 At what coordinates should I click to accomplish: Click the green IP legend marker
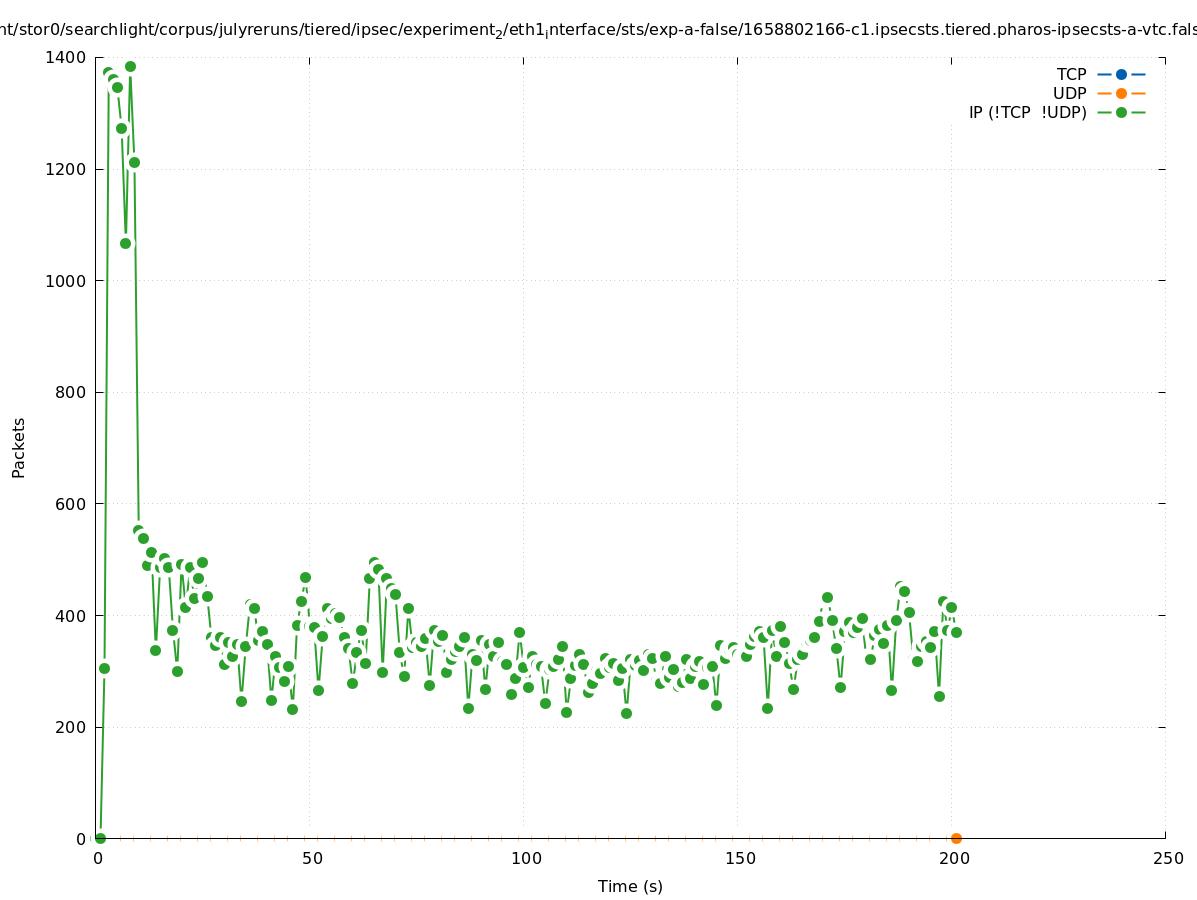point(1121,112)
